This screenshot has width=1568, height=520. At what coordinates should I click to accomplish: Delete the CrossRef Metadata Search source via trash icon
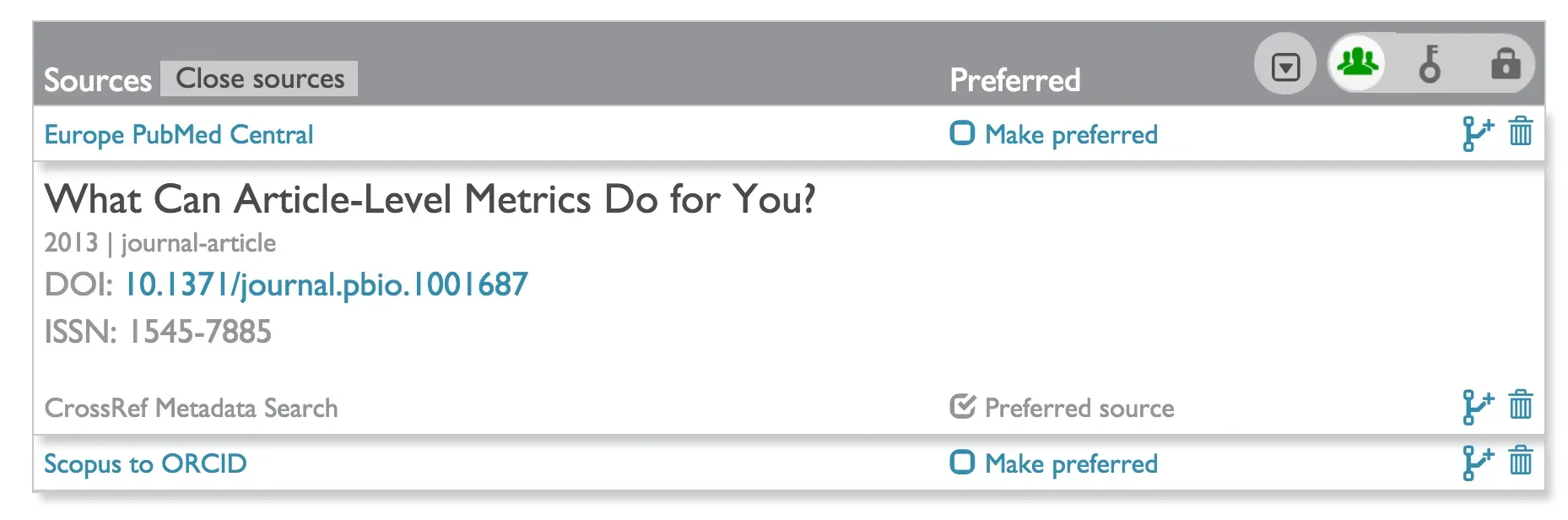(1522, 406)
